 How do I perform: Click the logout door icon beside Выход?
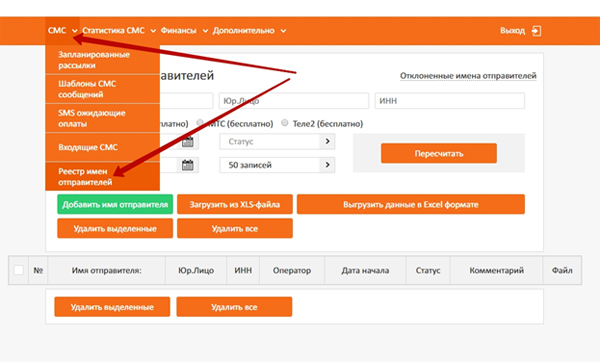536,31
